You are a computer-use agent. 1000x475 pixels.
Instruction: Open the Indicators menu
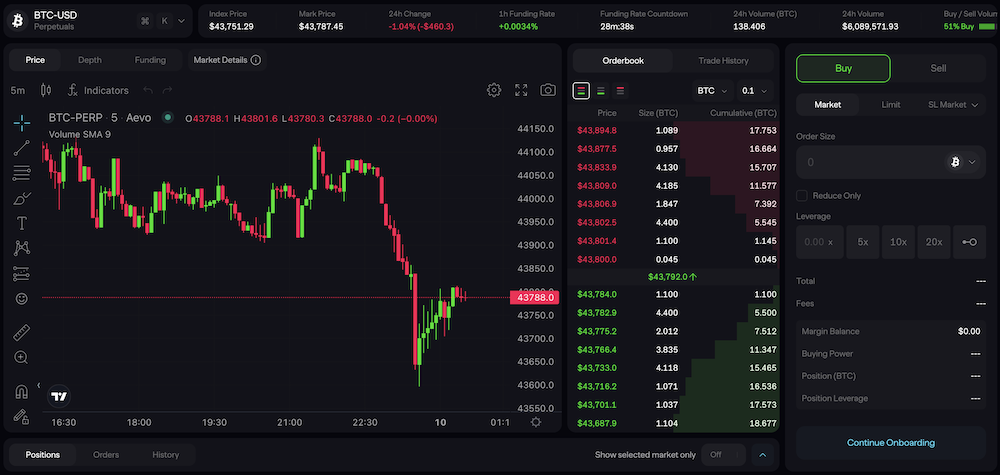[98, 91]
